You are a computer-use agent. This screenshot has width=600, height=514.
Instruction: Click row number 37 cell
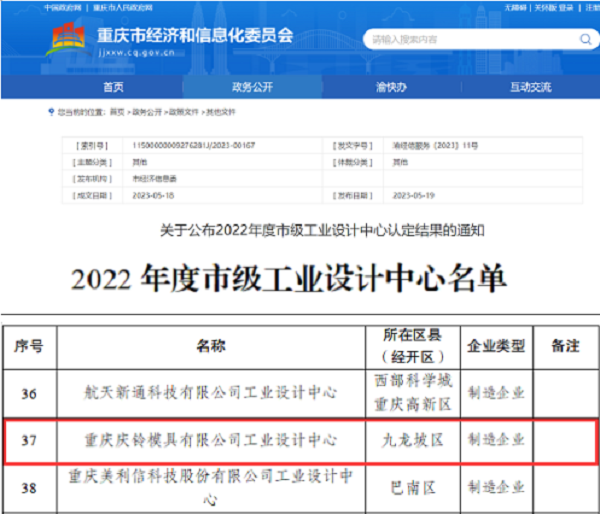click(29, 440)
